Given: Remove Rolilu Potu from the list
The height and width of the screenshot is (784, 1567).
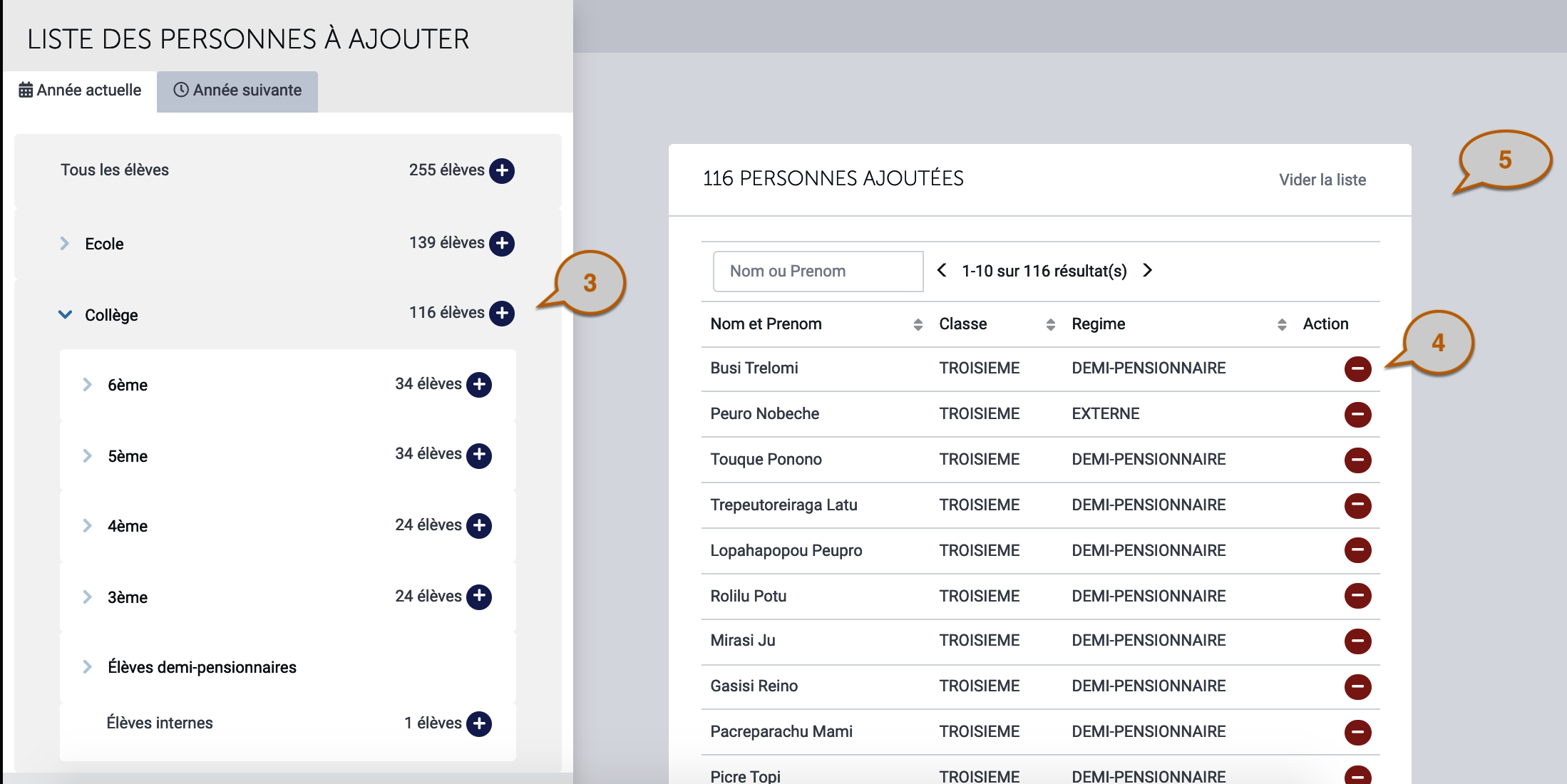Looking at the screenshot, I should point(1357,595).
